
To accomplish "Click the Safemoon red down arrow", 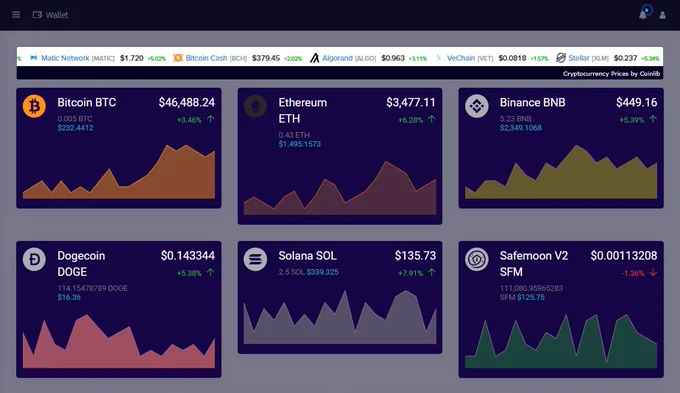I will click(653, 273).
